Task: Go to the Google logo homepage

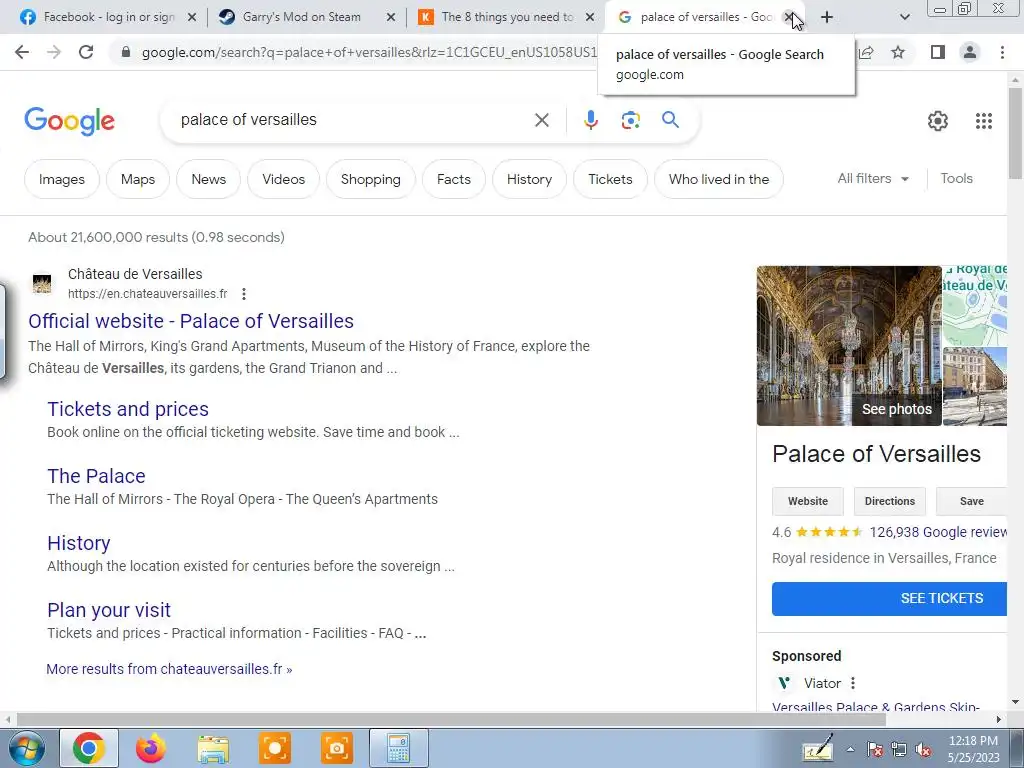Action: (69, 121)
